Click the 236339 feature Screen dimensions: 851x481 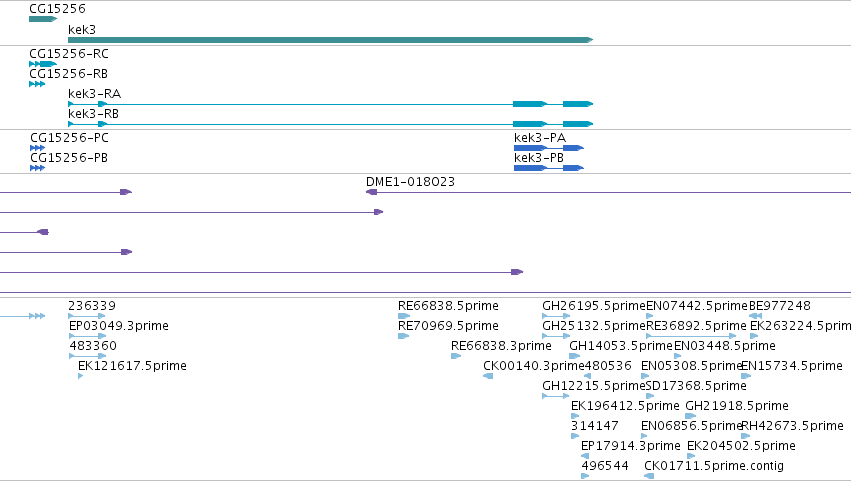click(87, 316)
